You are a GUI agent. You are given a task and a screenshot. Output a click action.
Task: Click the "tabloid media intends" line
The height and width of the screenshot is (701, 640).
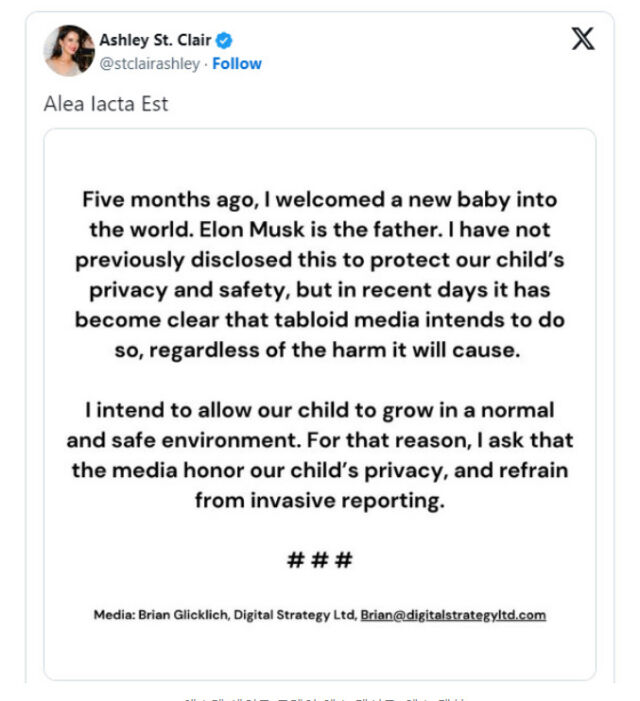click(319, 320)
